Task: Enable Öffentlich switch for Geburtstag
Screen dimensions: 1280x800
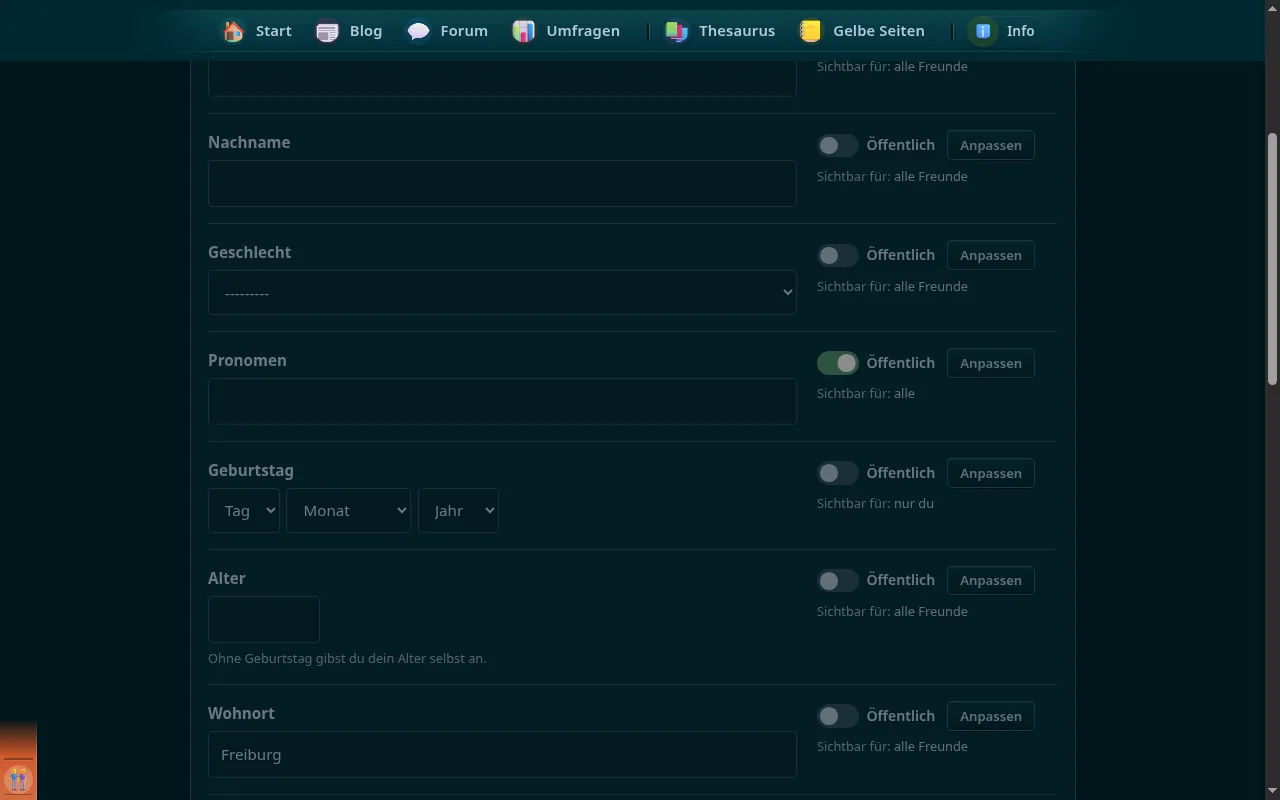Action: click(837, 473)
